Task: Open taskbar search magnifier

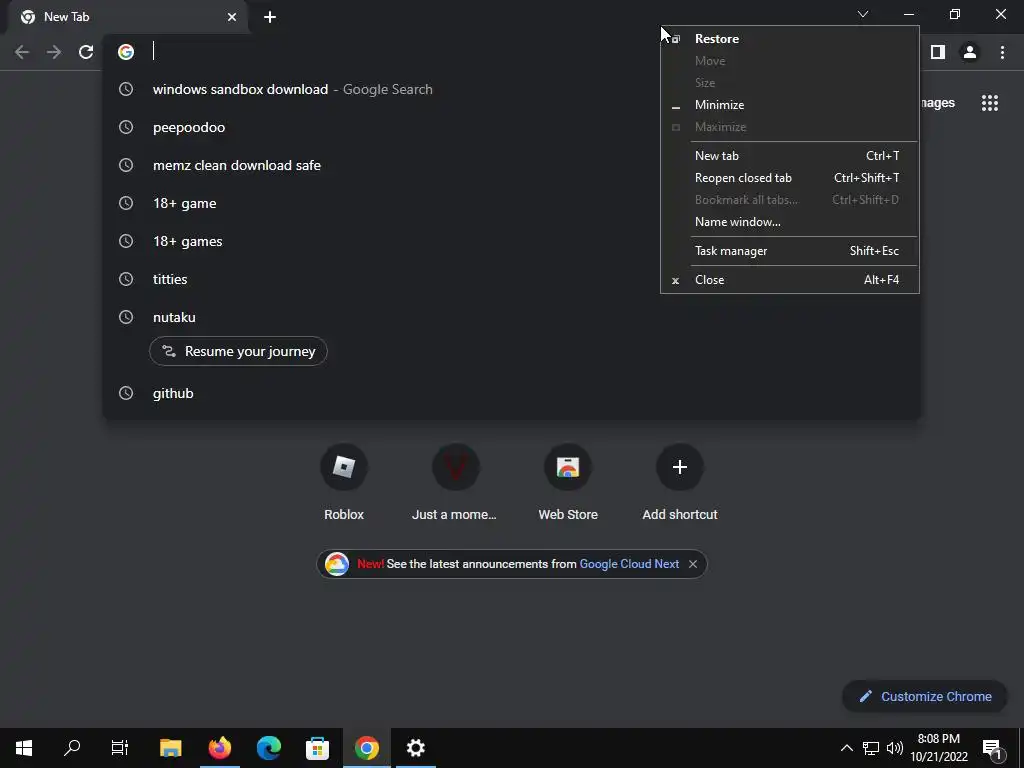Action: [72, 748]
